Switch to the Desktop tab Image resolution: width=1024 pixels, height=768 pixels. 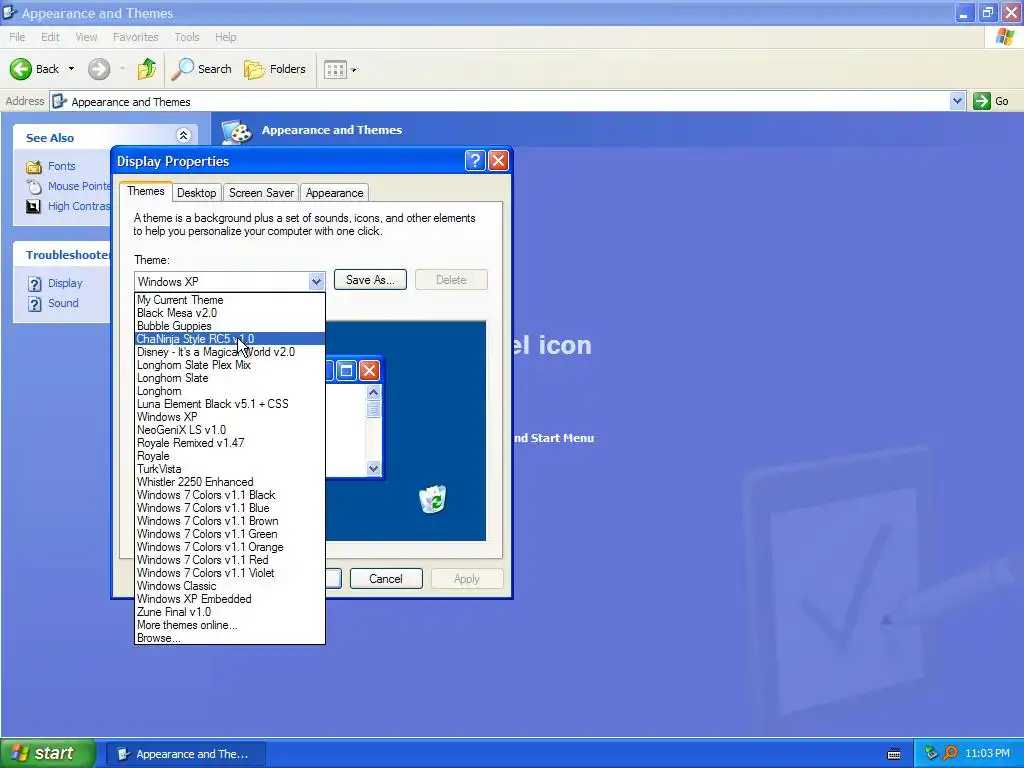[x=197, y=193]
